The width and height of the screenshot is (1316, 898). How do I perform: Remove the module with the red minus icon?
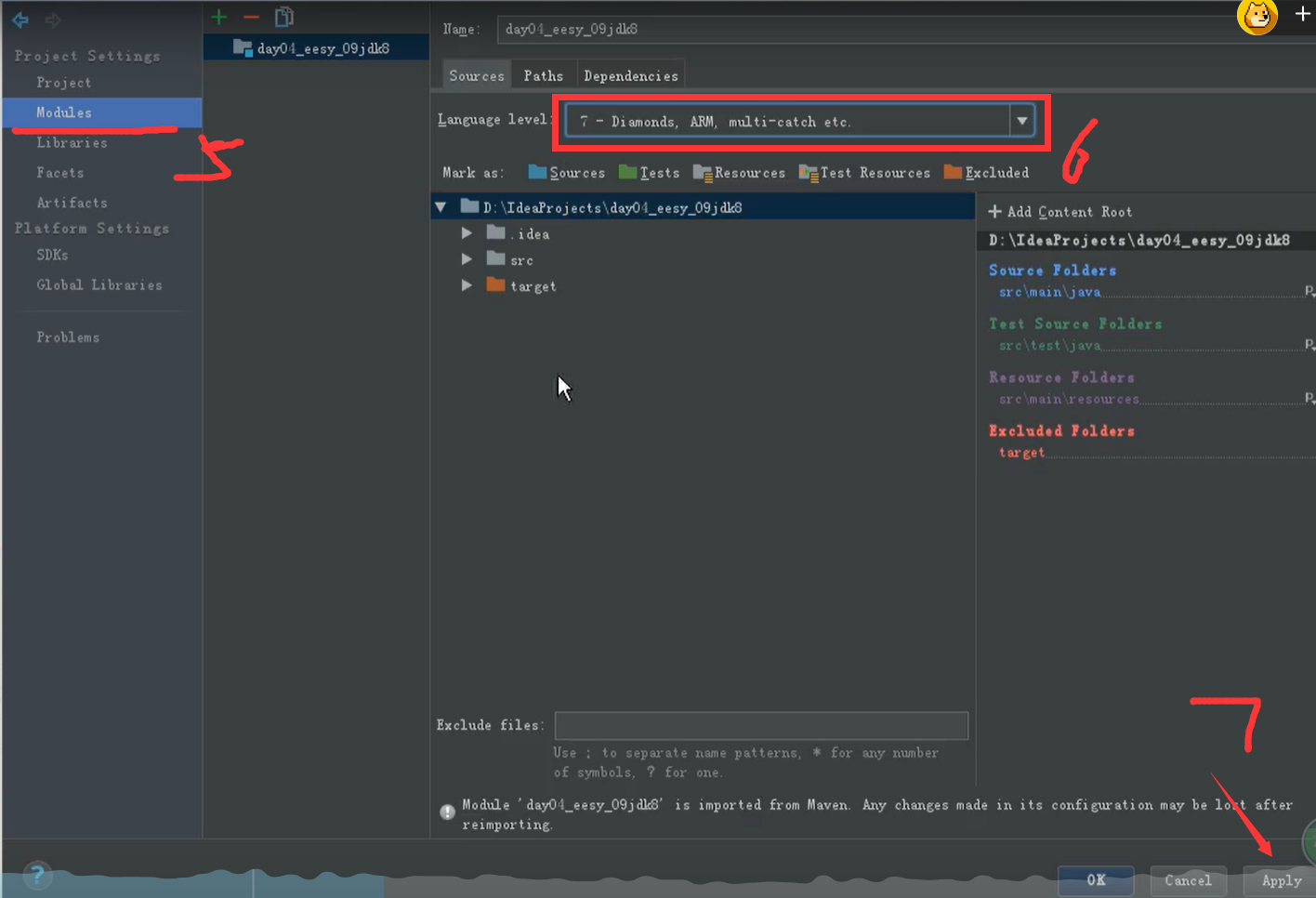[x=251, y=17]
